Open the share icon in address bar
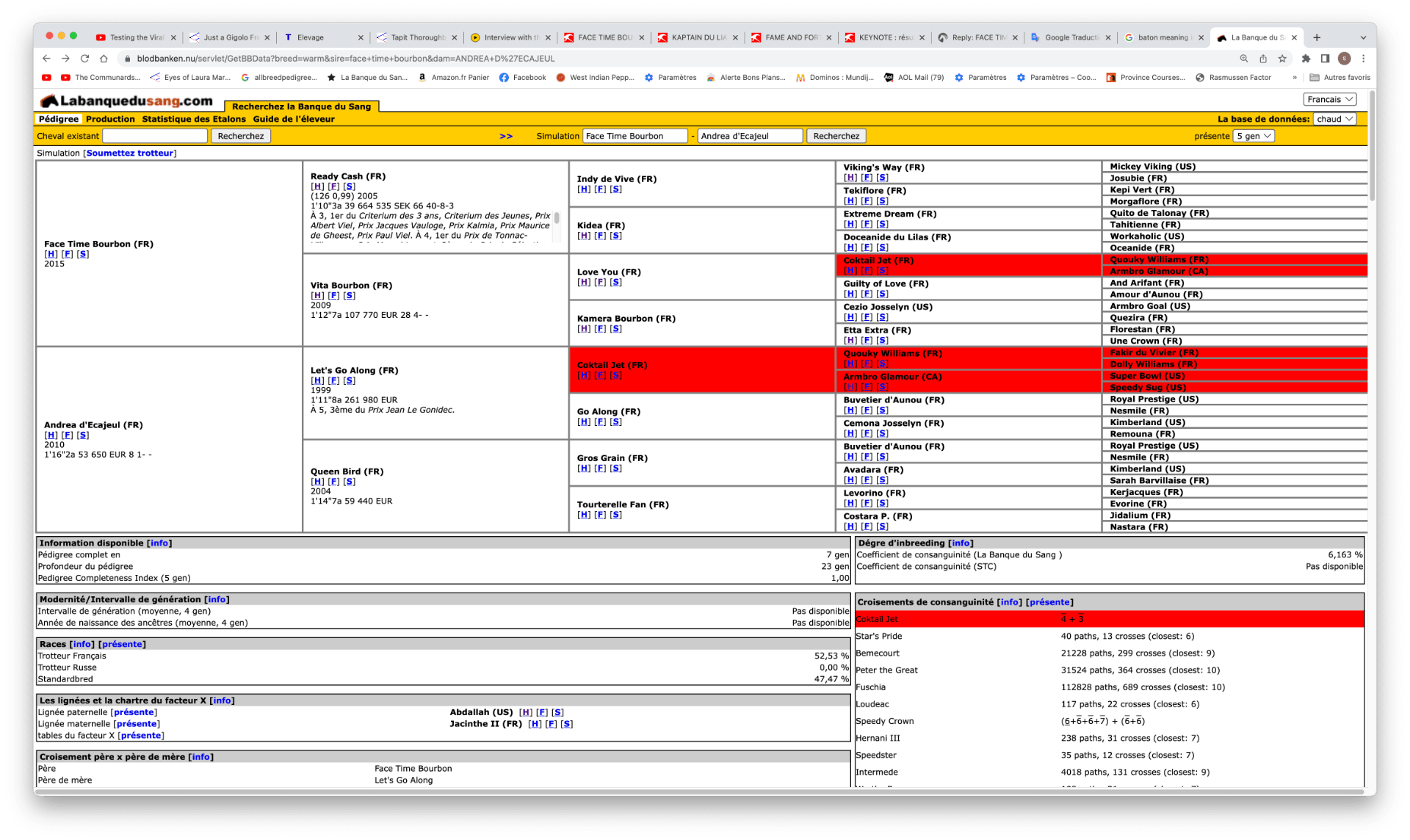Viewport: 1410px width, 840px height. (1263, 58)
